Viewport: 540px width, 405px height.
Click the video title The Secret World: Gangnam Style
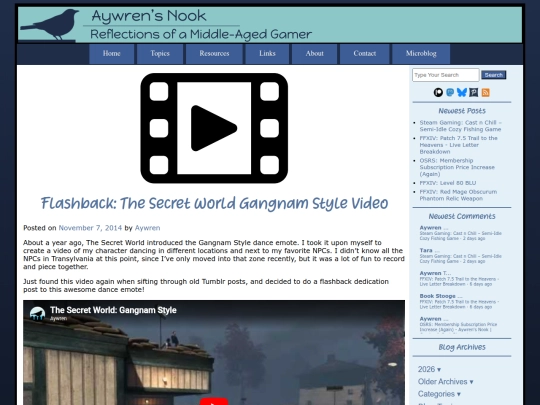tap(113, 310)
